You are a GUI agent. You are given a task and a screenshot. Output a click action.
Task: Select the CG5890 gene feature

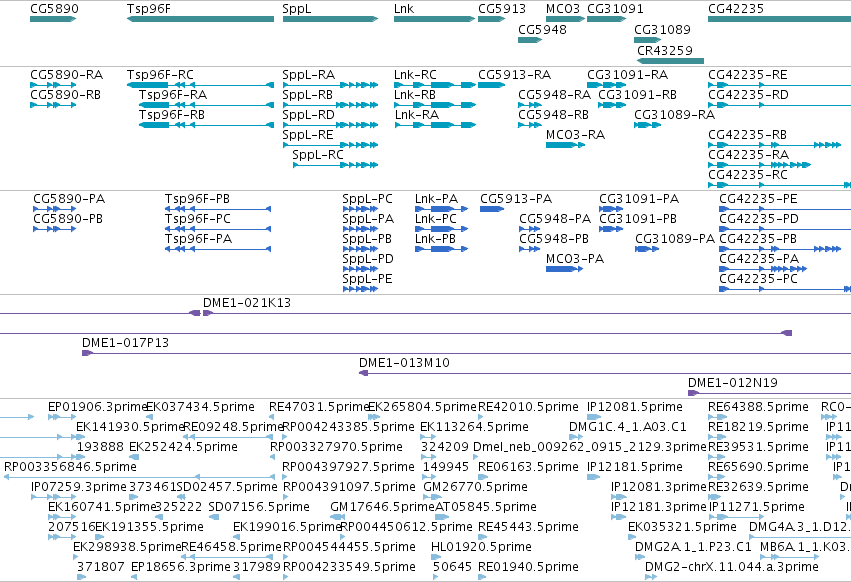(x=53, y=19)
